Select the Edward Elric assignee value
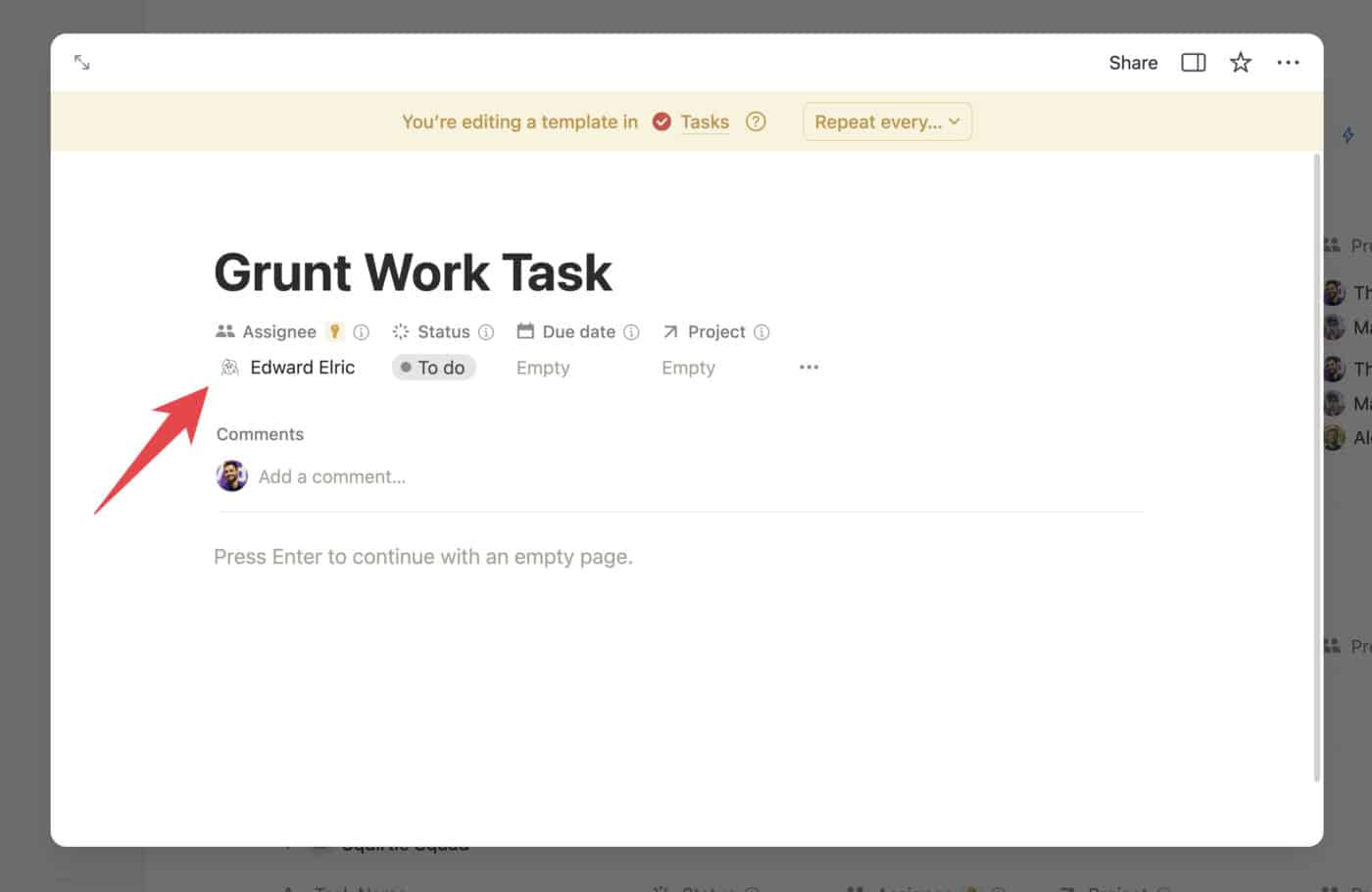Image resolution: width=1372 pixels, height=892 pixels. [302, 368]
